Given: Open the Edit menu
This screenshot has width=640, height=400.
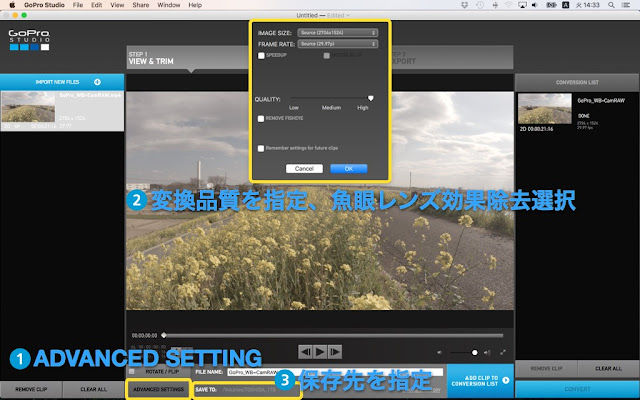Looking at the screenshot, I should coord(97,5).
